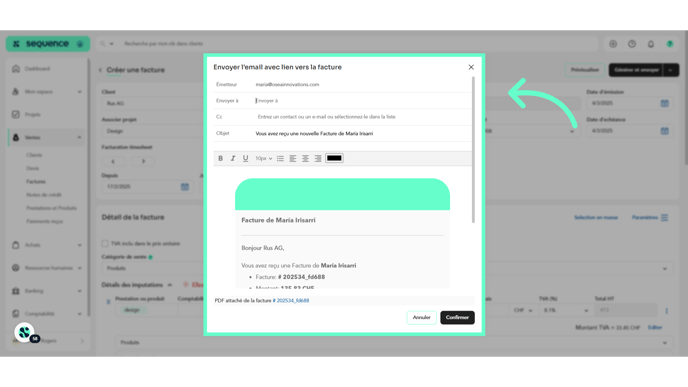Open dropdown arrow beside Générer et envoyer

point(671,70)
